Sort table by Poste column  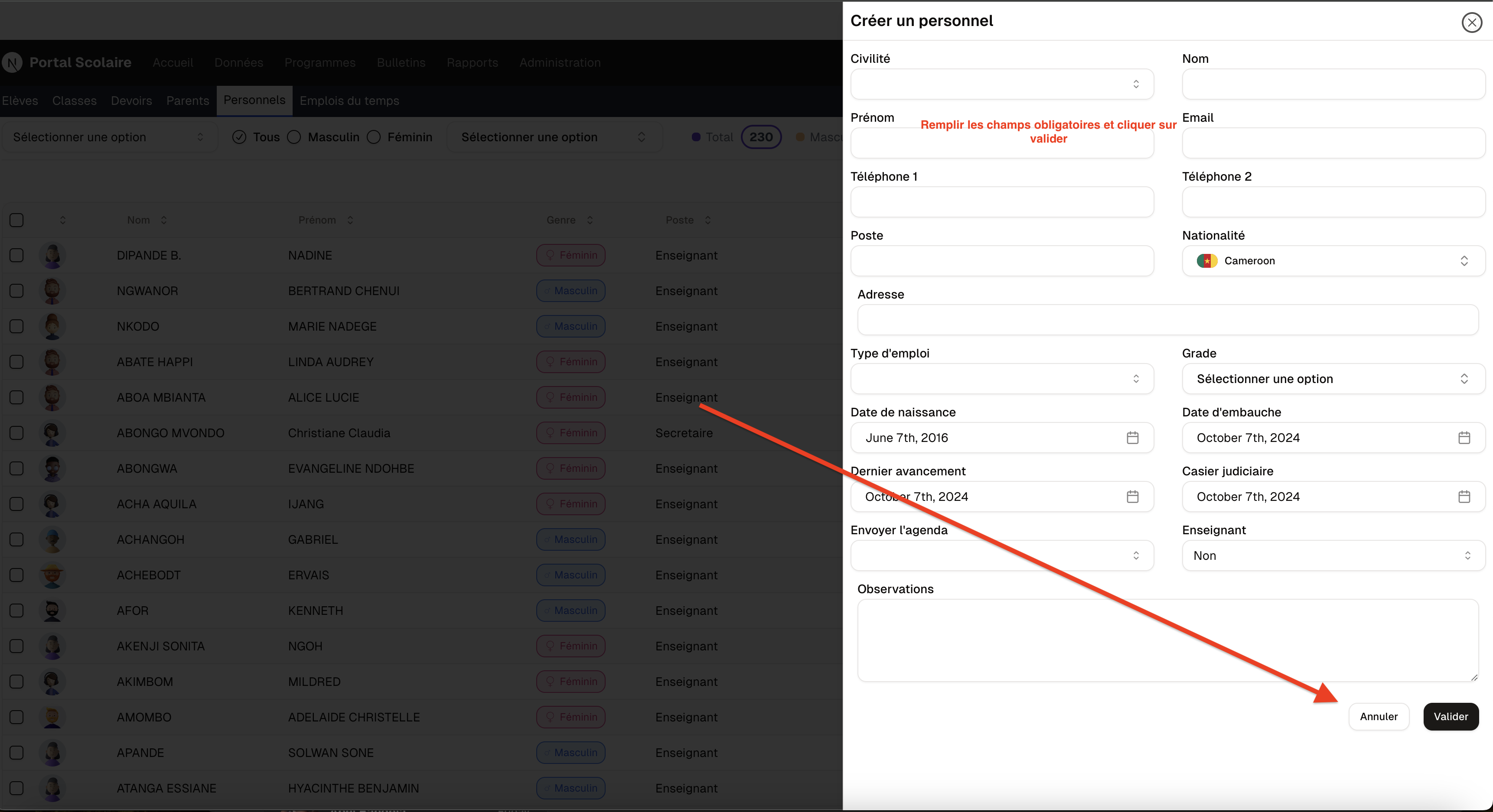688,220
